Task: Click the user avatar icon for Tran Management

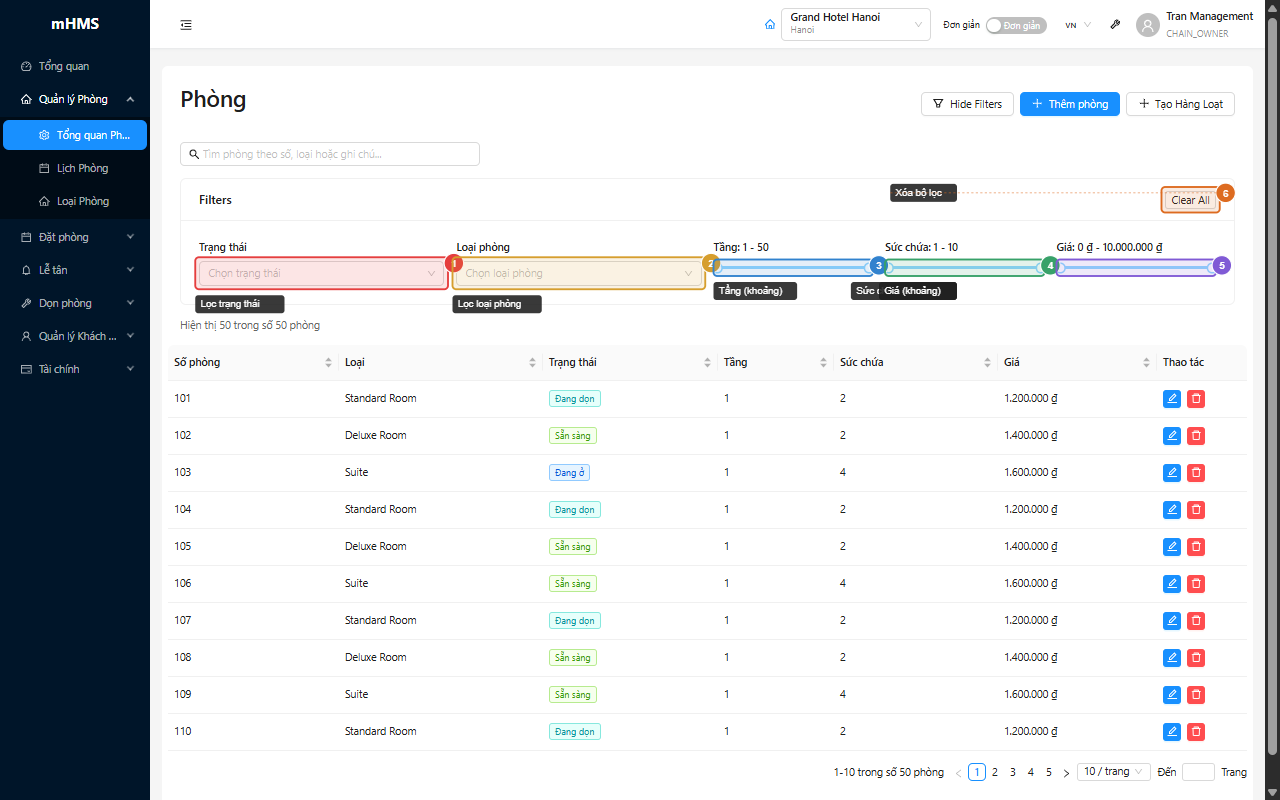Action: (x=1148, y=25)
